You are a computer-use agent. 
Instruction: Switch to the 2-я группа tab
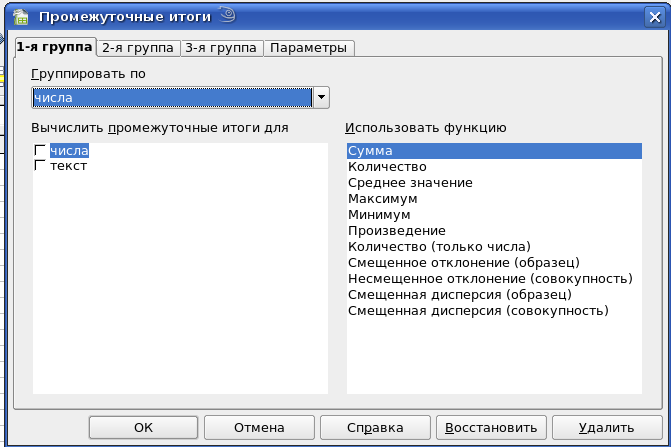coord(138,48)
